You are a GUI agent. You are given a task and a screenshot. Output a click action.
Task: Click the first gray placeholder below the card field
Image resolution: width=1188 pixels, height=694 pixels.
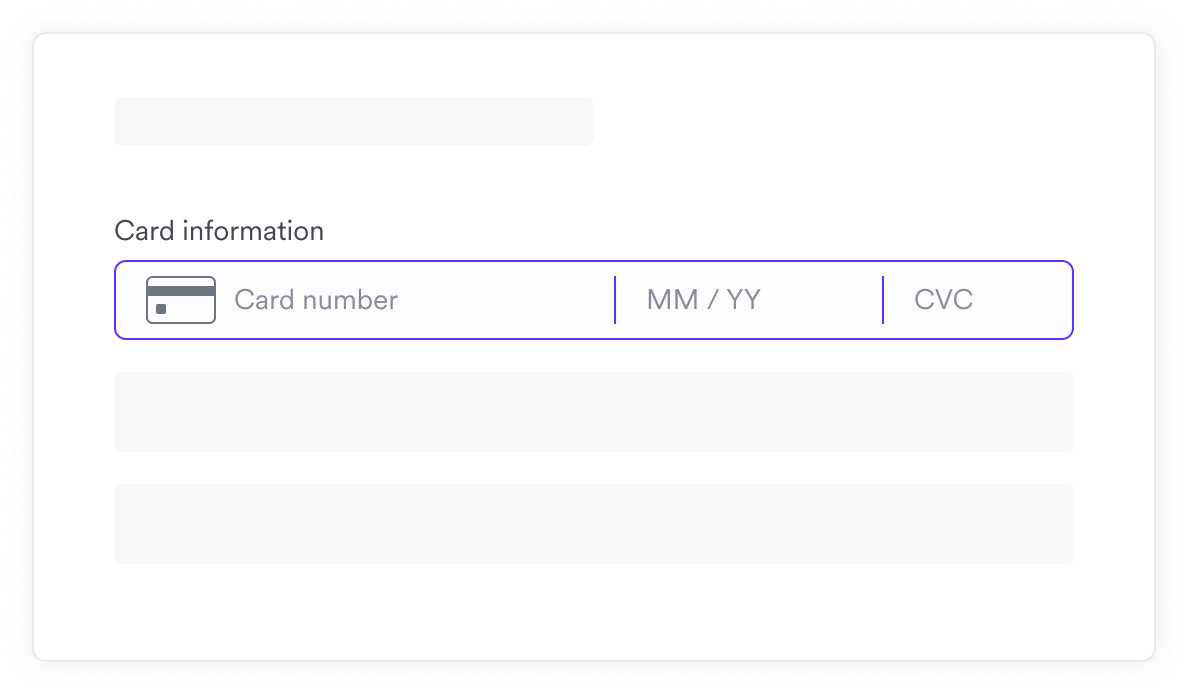click(x=593, y=412)
